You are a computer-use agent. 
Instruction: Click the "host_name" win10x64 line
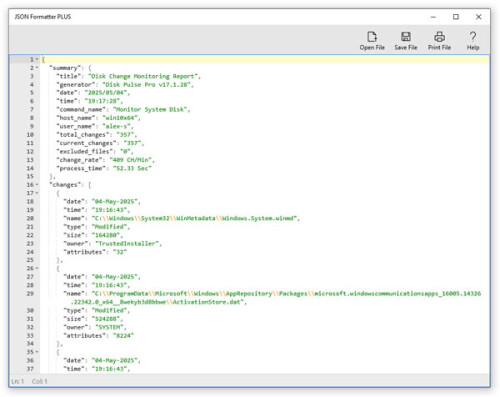tap(98, 118)
